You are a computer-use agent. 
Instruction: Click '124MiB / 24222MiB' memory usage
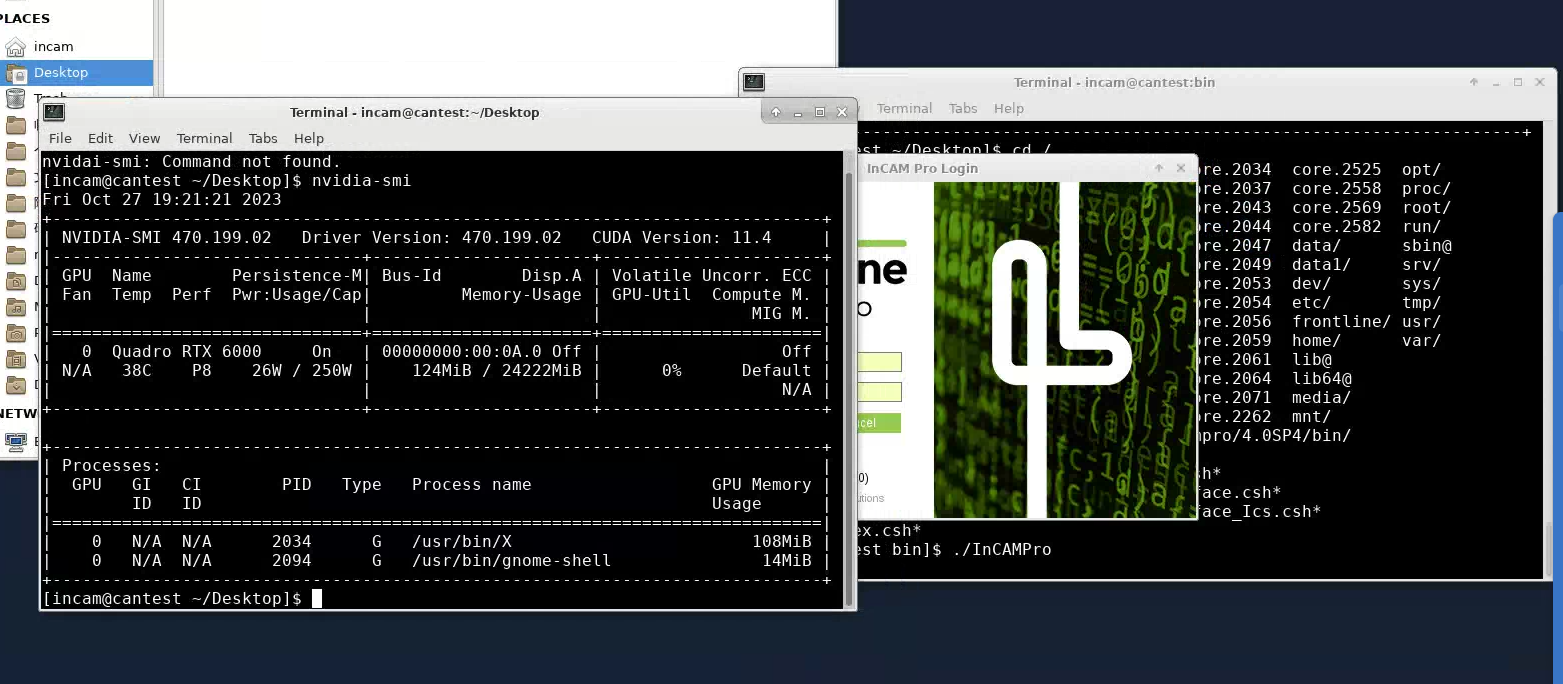[496, 370]
